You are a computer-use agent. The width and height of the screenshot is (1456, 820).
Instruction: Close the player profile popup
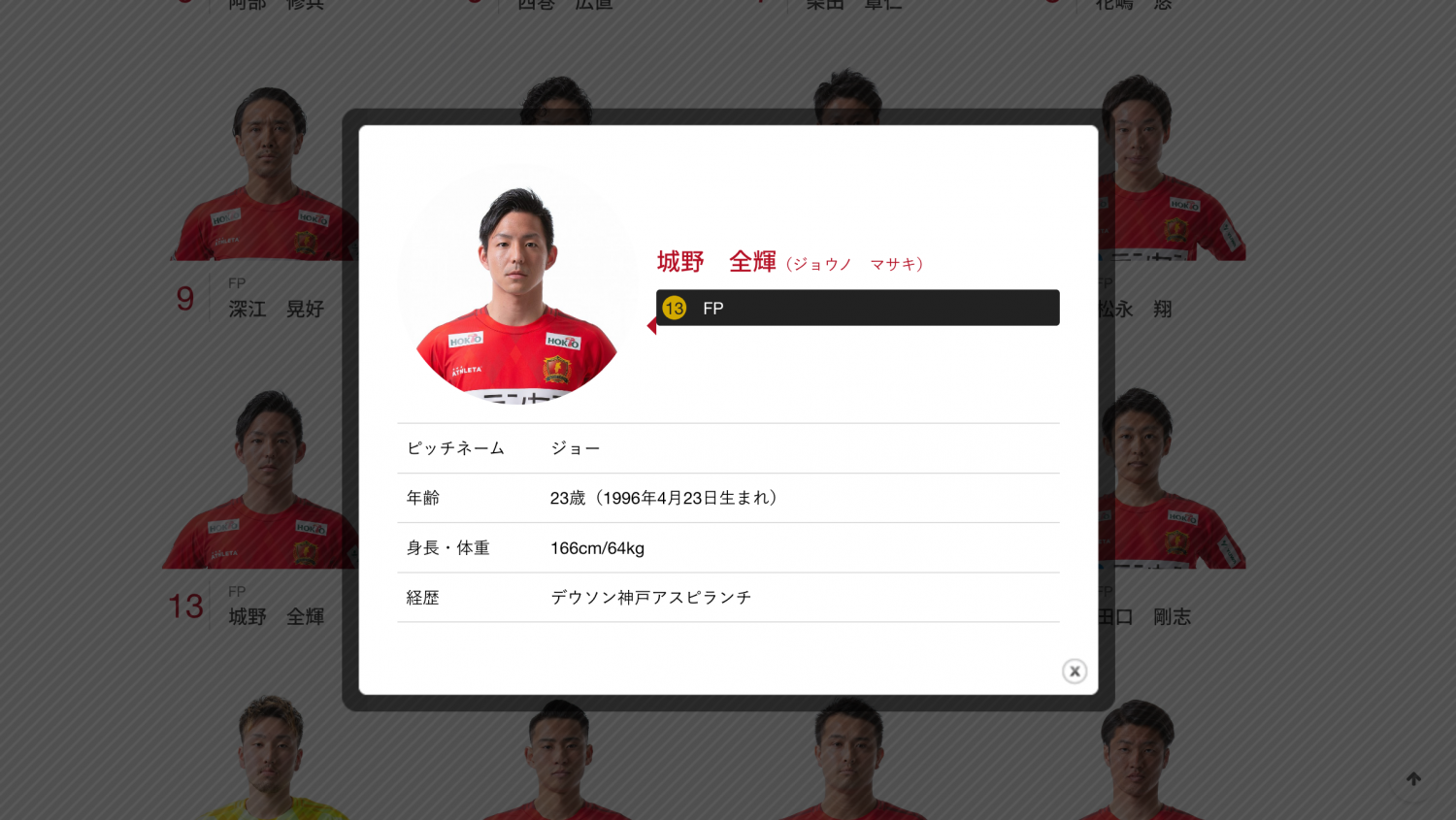1074,671
